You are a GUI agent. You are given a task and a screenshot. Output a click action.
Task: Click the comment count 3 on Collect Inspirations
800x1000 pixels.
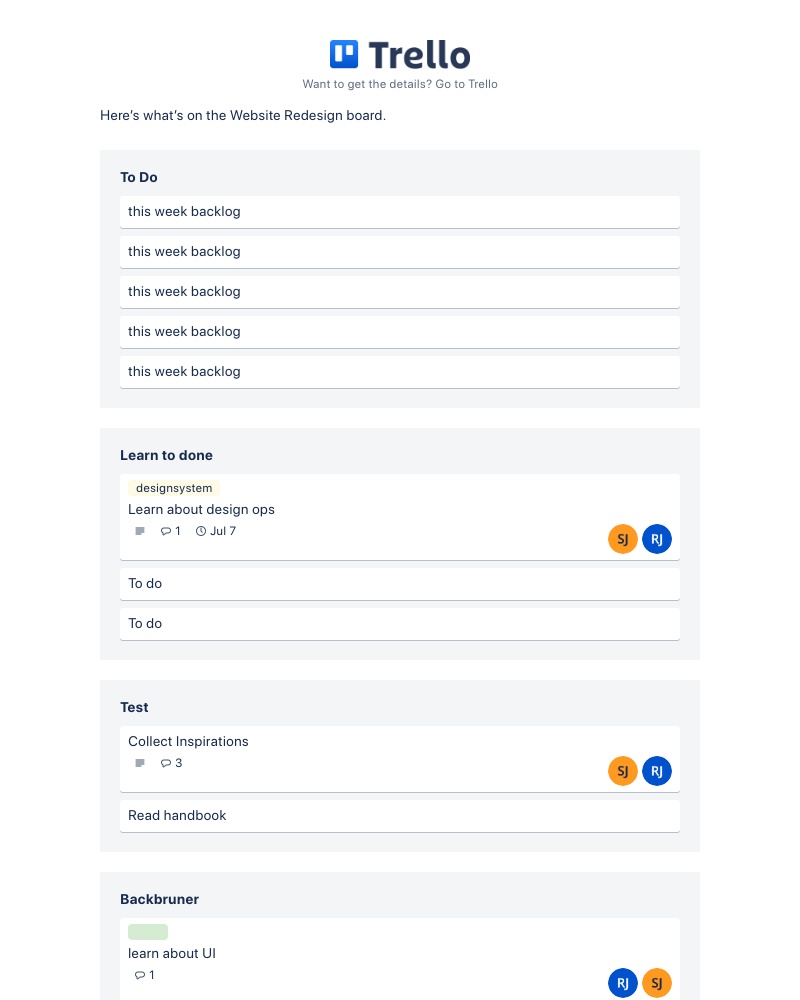click(x=171, y=763)
